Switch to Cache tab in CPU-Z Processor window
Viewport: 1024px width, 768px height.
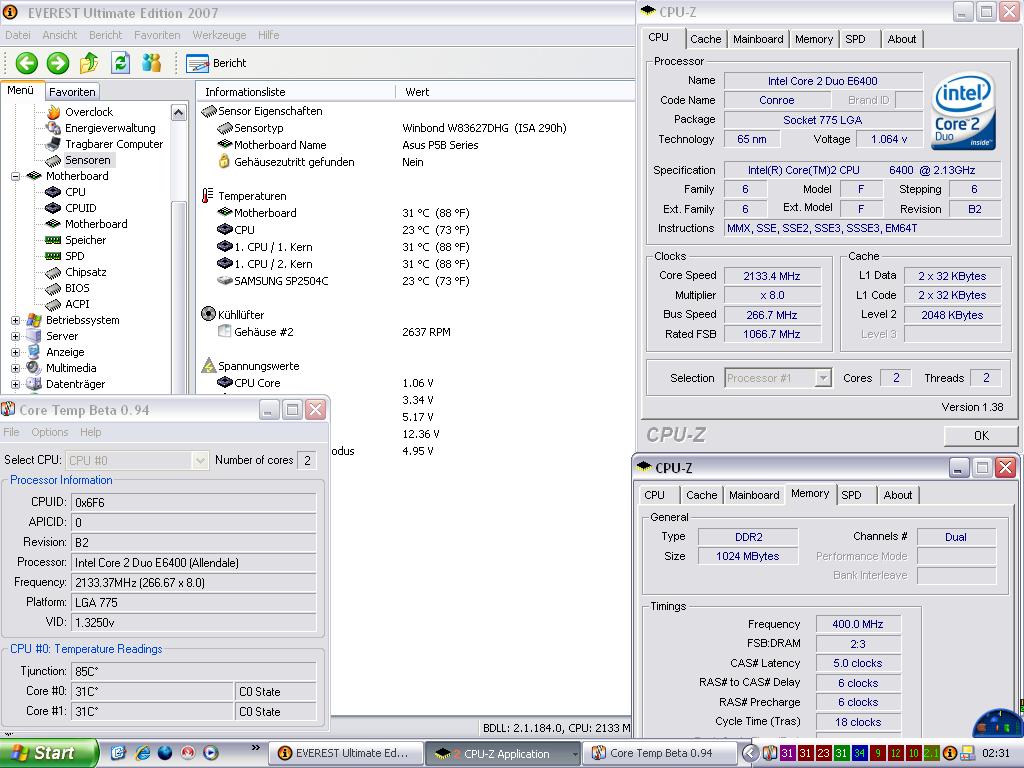(x=705, y=39)
